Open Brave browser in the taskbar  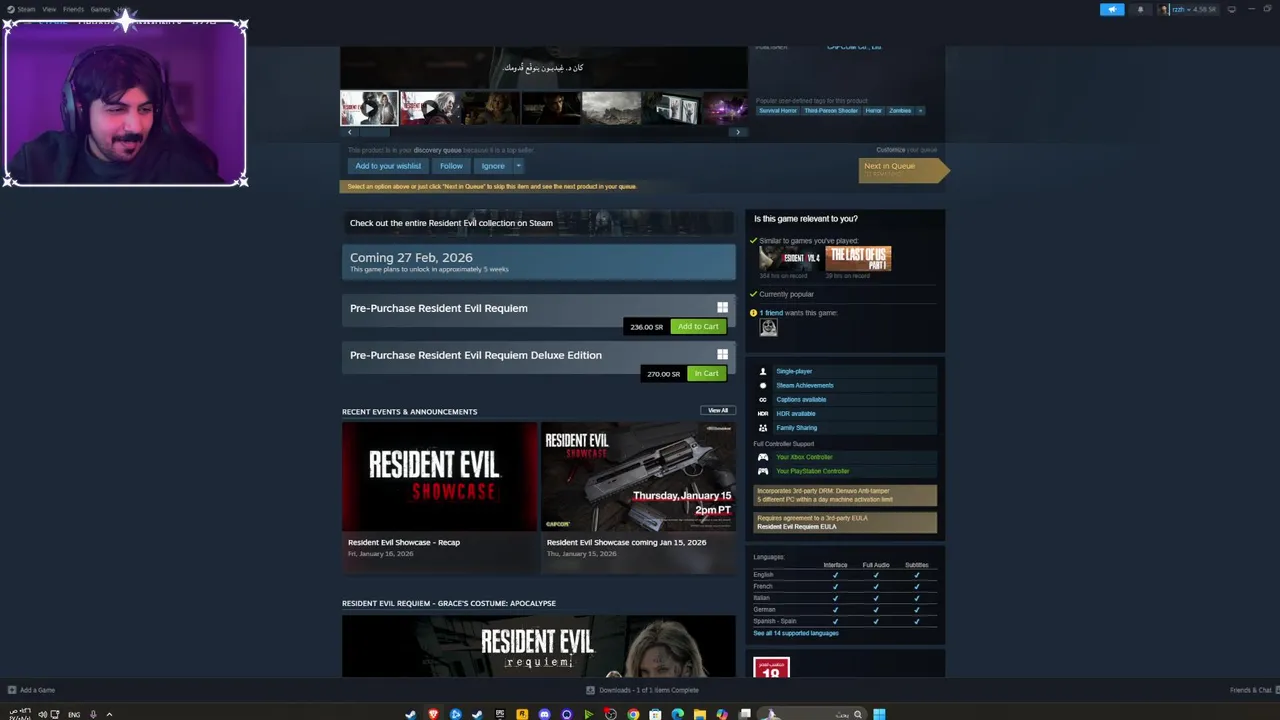[x=433, y=714]
